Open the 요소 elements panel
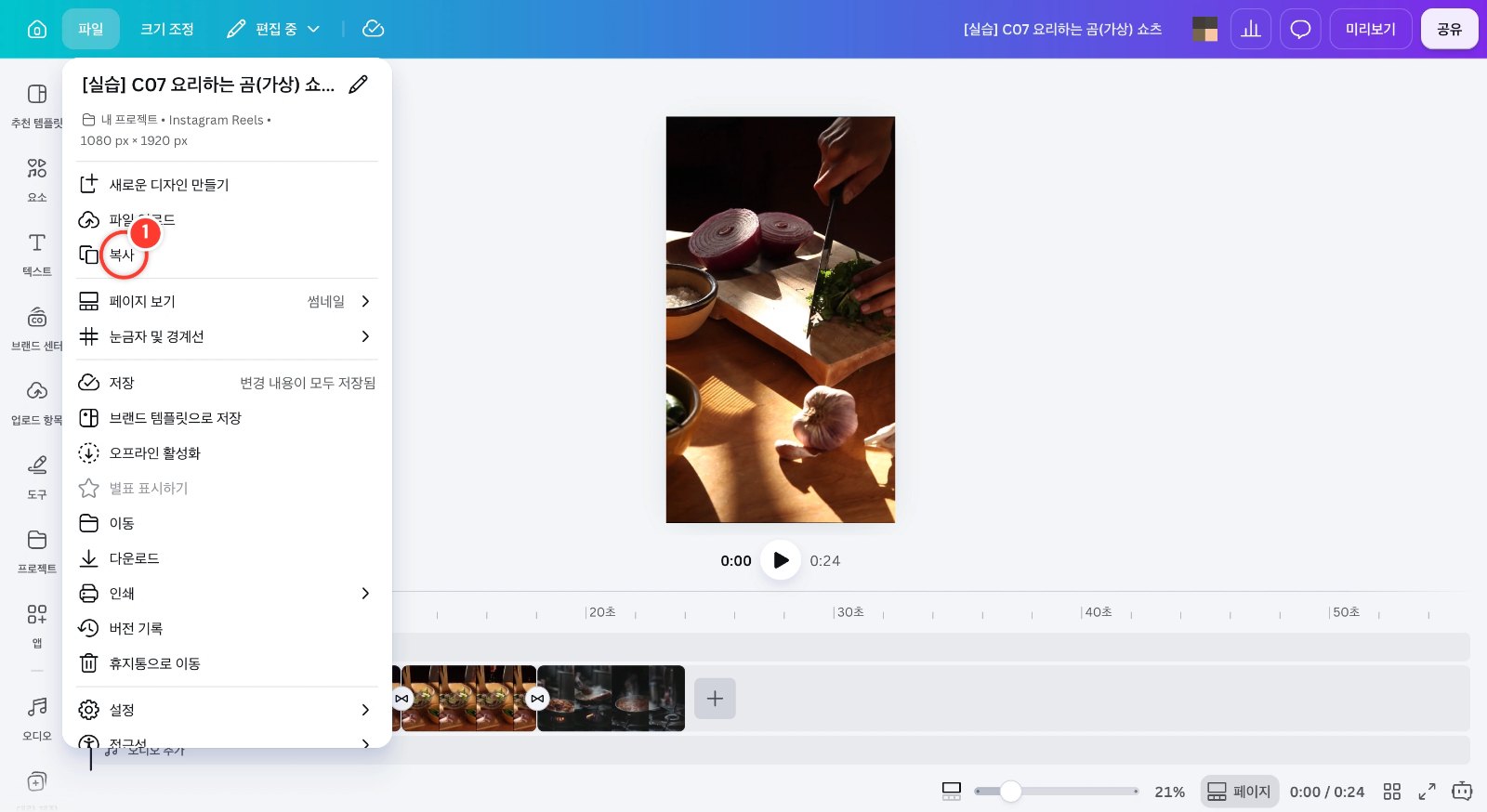This screenshot has height=812, width=1487. [x=37, y=180]
